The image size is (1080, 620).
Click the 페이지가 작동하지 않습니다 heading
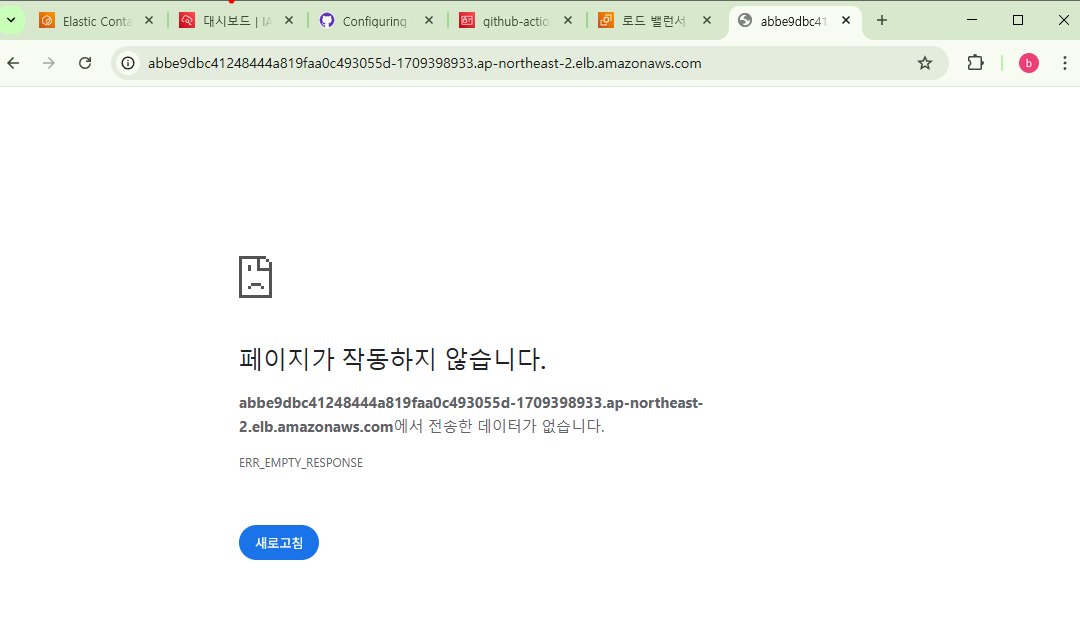(x=393, y=359)
